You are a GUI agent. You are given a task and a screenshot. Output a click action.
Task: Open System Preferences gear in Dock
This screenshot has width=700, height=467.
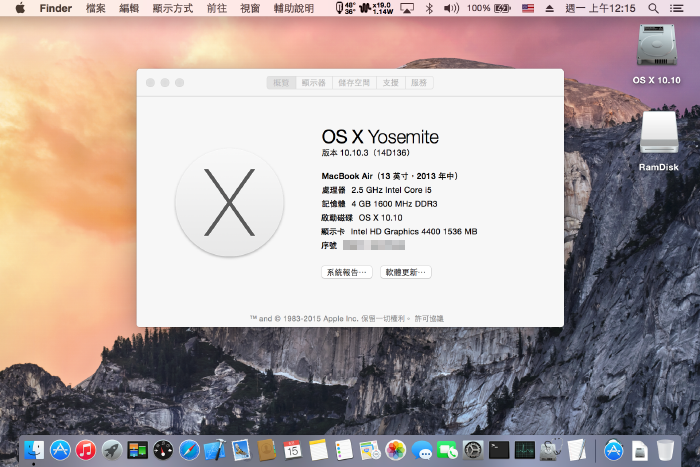click(x=473, y=450)
